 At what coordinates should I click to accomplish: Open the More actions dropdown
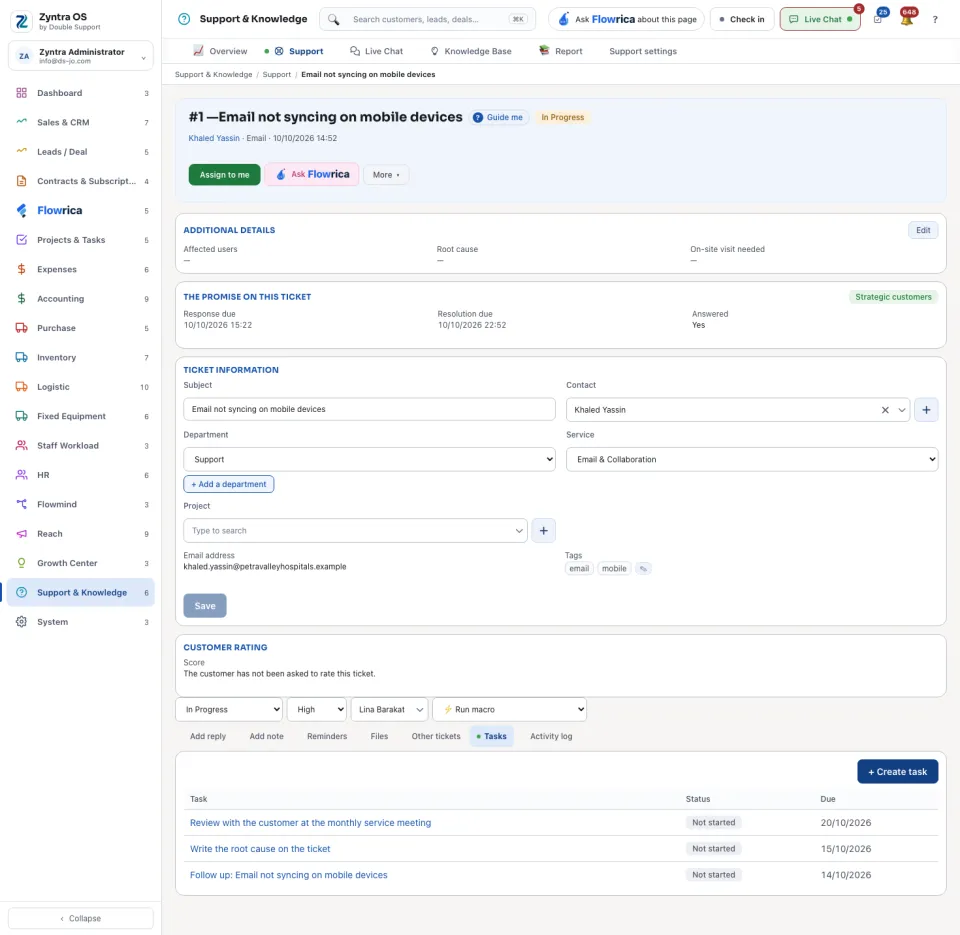click(386, 175)
